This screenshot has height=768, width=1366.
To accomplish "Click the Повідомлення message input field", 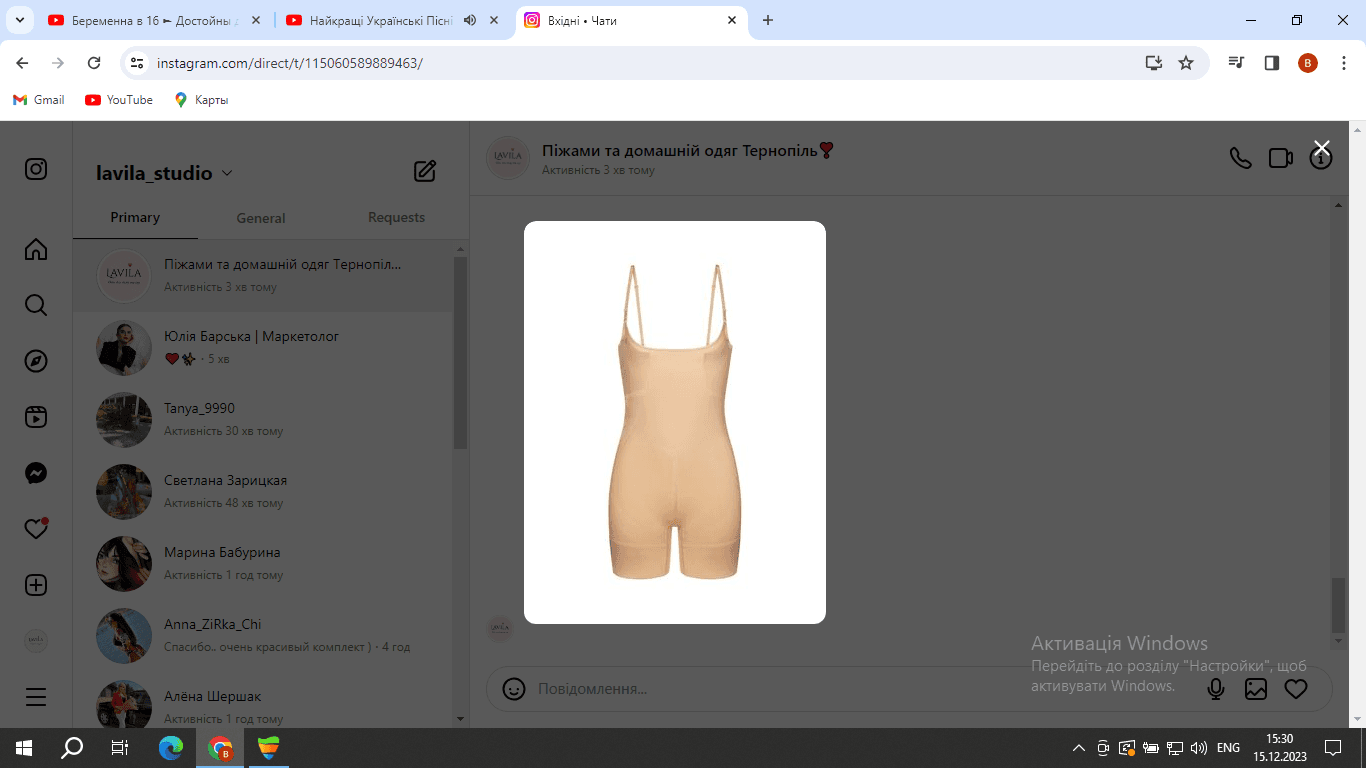I will [x=860, y=689].
